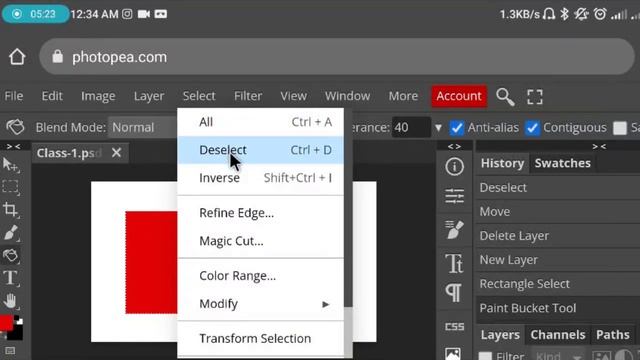
Task: Toggle the Anti-alias checkbox
Action: pyautogui.click(x=457, y=128)
